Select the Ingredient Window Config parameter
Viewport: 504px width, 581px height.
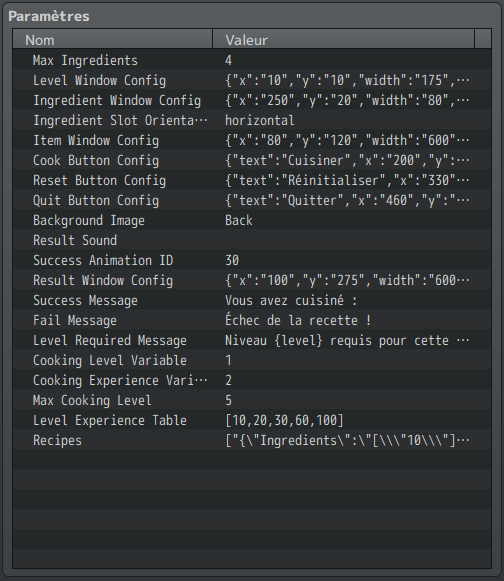(x=252, y=100)
